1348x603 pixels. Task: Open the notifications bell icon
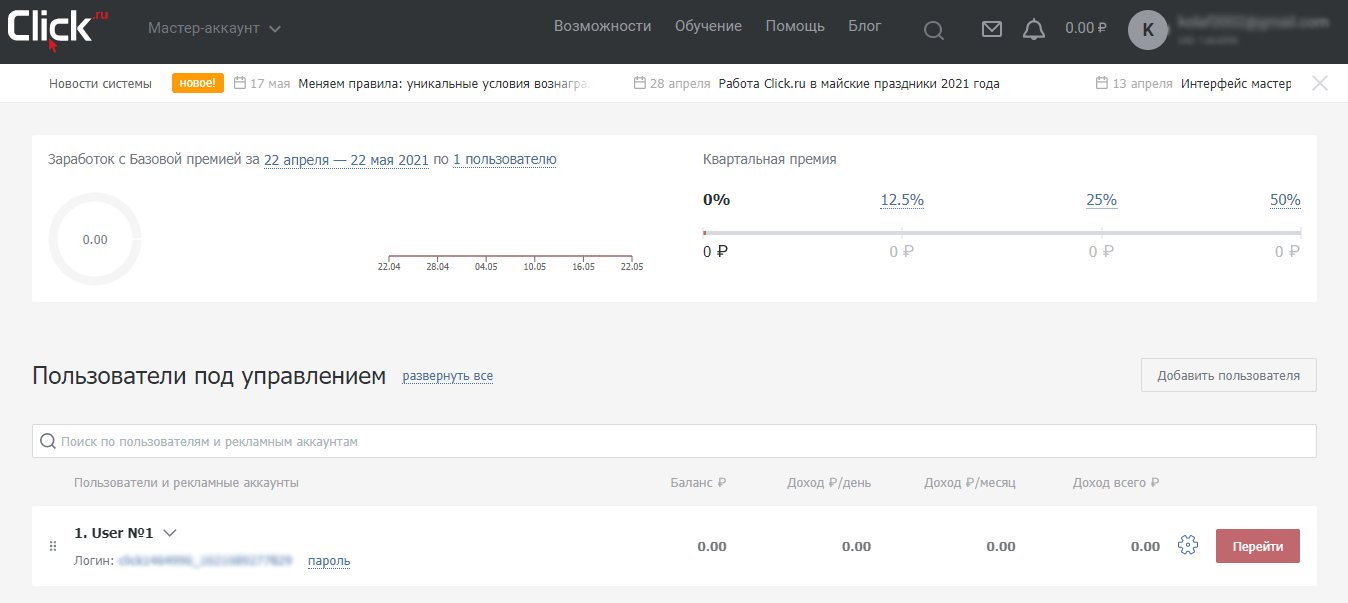tap(1034, 29)
